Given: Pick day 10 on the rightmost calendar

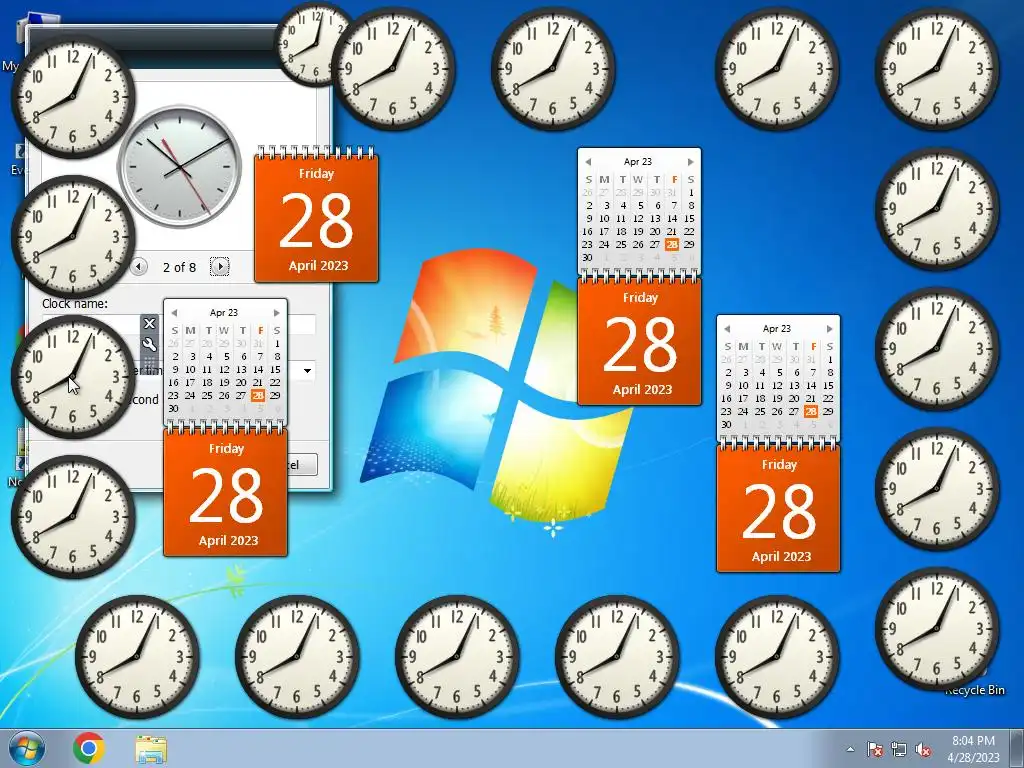Looking at the screenshot, I should (x=743, y=385).
